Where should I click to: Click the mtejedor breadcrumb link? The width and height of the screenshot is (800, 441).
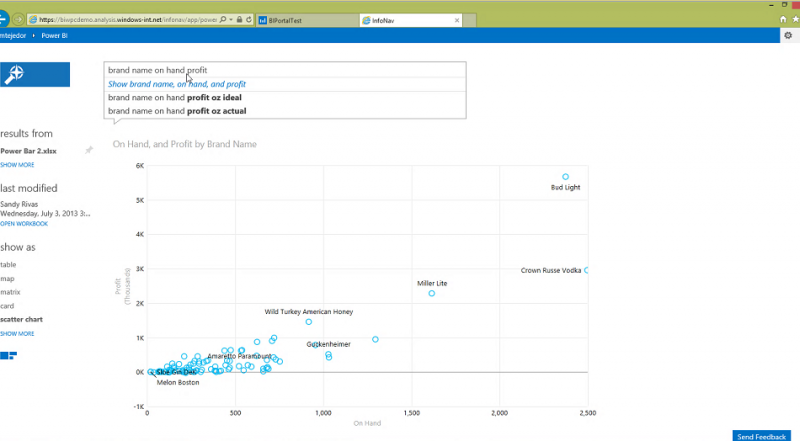[x=13, y=36]
